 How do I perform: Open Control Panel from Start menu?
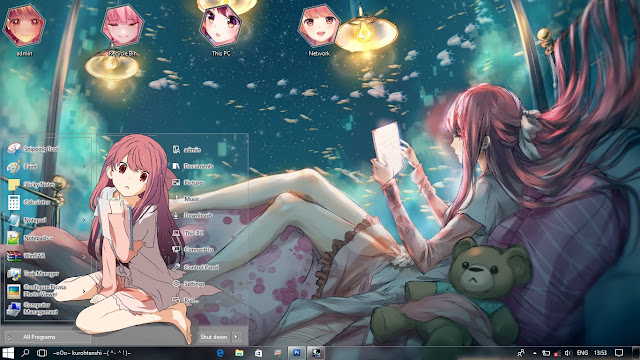pos(196,267)
